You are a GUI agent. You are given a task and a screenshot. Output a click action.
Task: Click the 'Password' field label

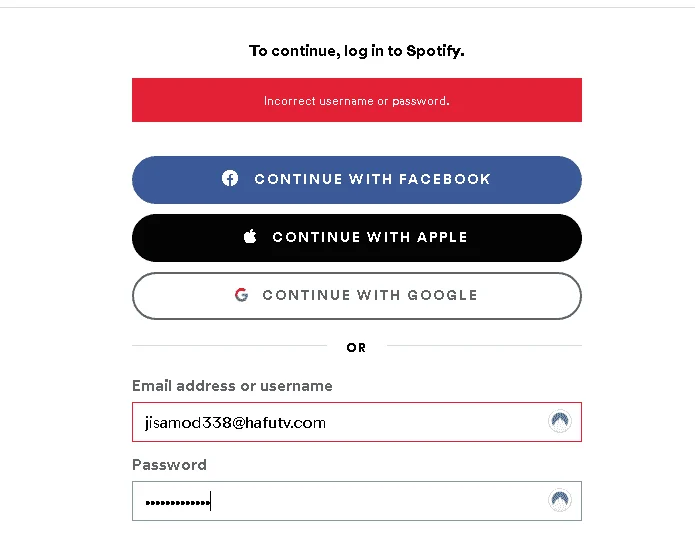pyautogui.click(x=169, y=465)
